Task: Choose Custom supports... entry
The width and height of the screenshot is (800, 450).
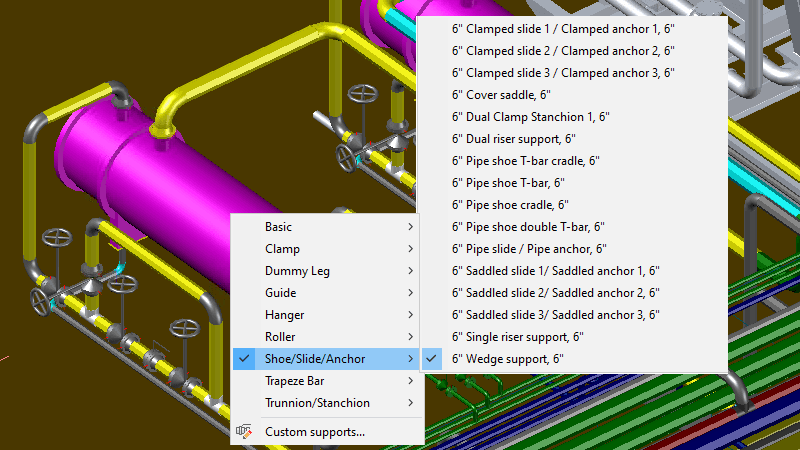Action: (x=314, y=432)
